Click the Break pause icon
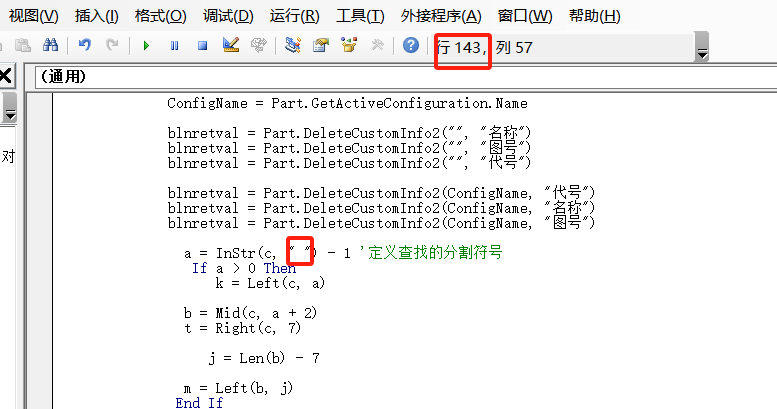The width and height of the screenshot is (777, 409). 174,46
